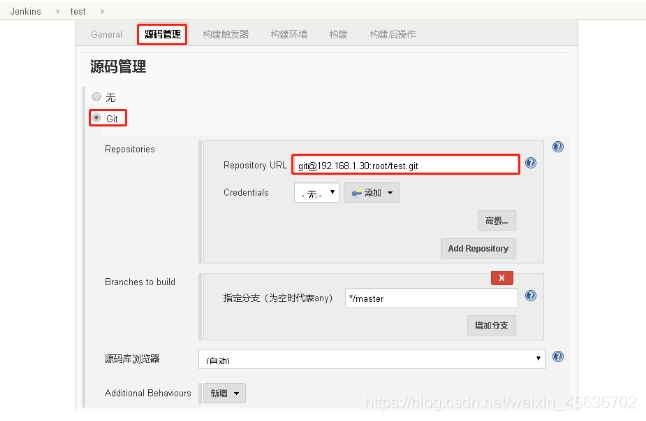
Task: Click the key icon on the 添加 credentials button
Action: [x=356, y=193]
